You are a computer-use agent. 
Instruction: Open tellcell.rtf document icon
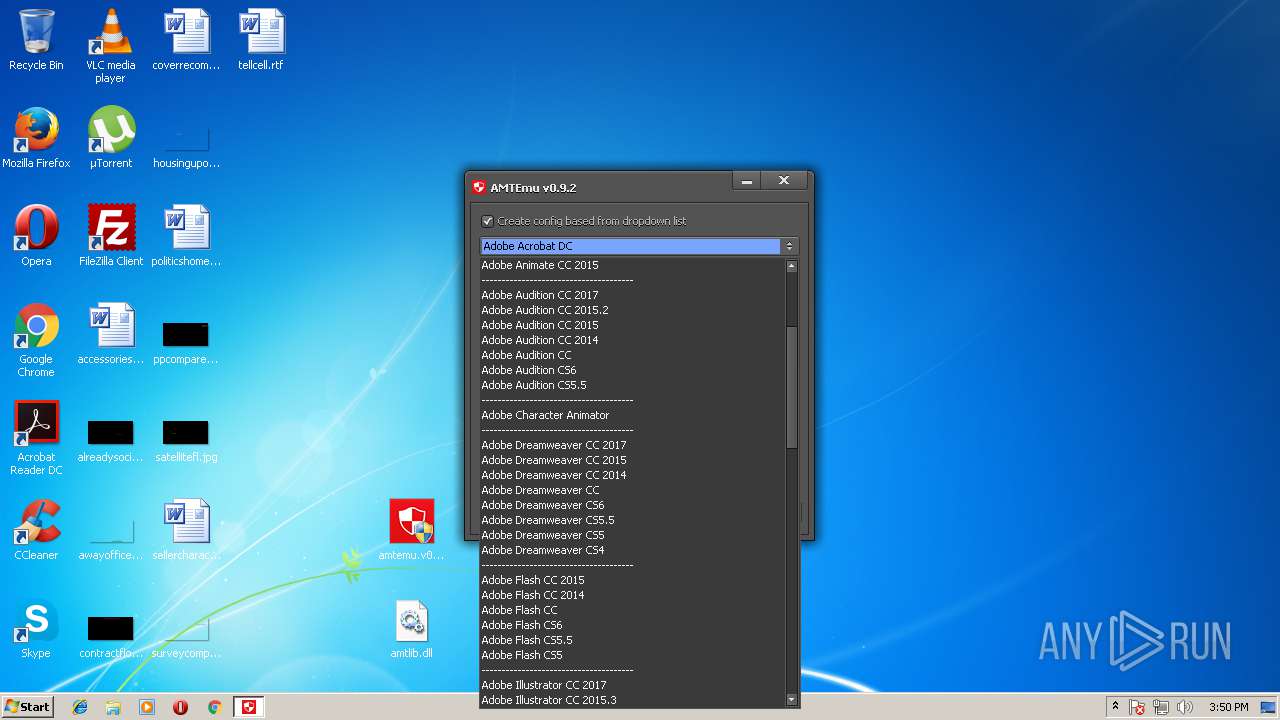[x=261, y=41]
